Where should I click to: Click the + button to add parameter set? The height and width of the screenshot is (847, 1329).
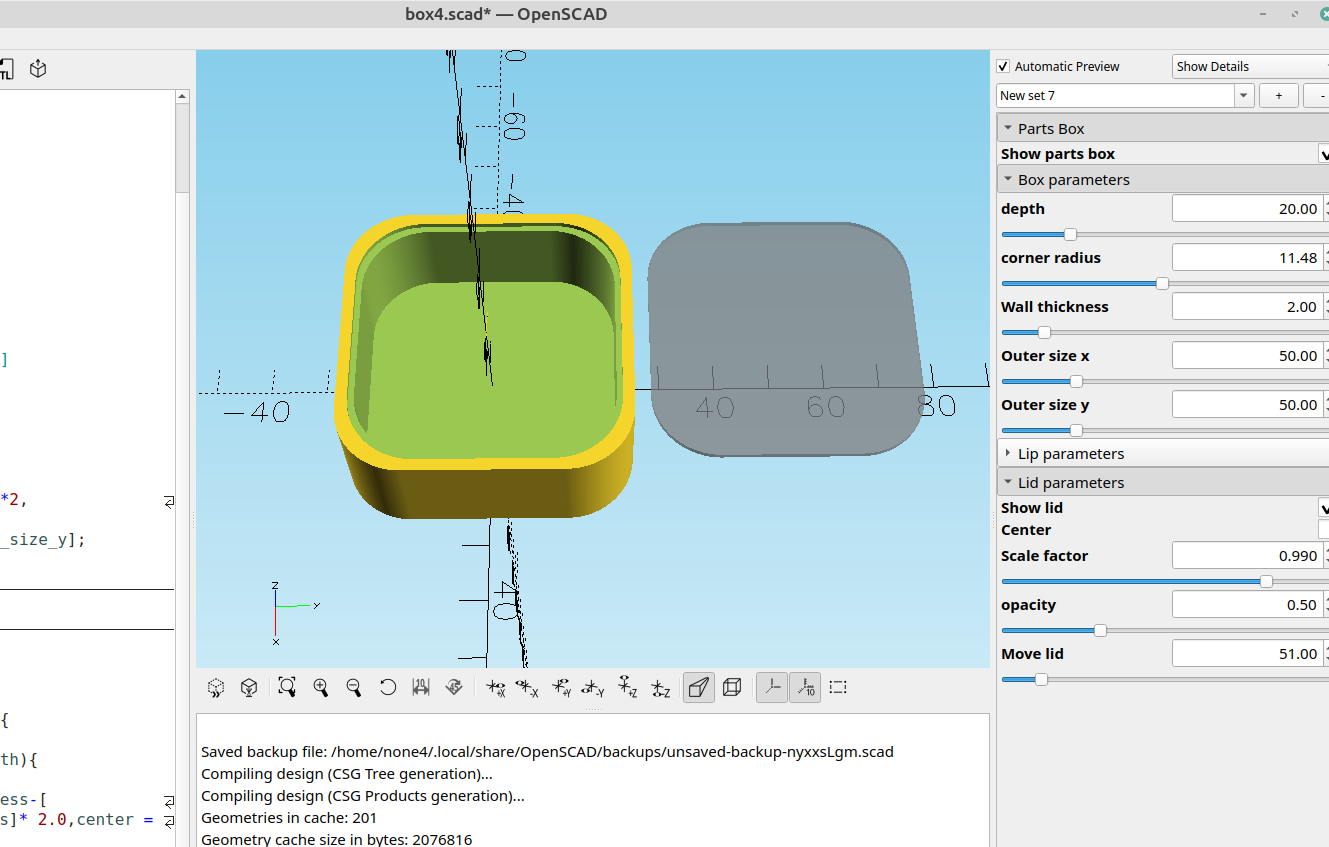coord(1279,95)
